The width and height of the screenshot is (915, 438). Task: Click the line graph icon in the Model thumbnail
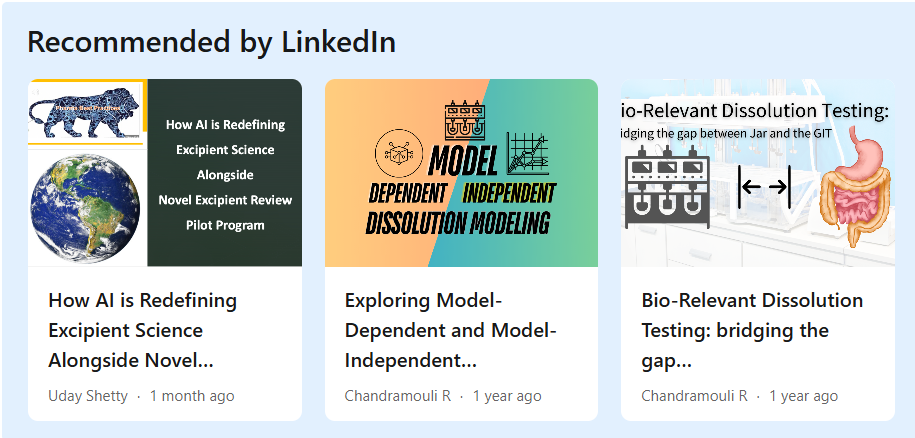[530, 154]
